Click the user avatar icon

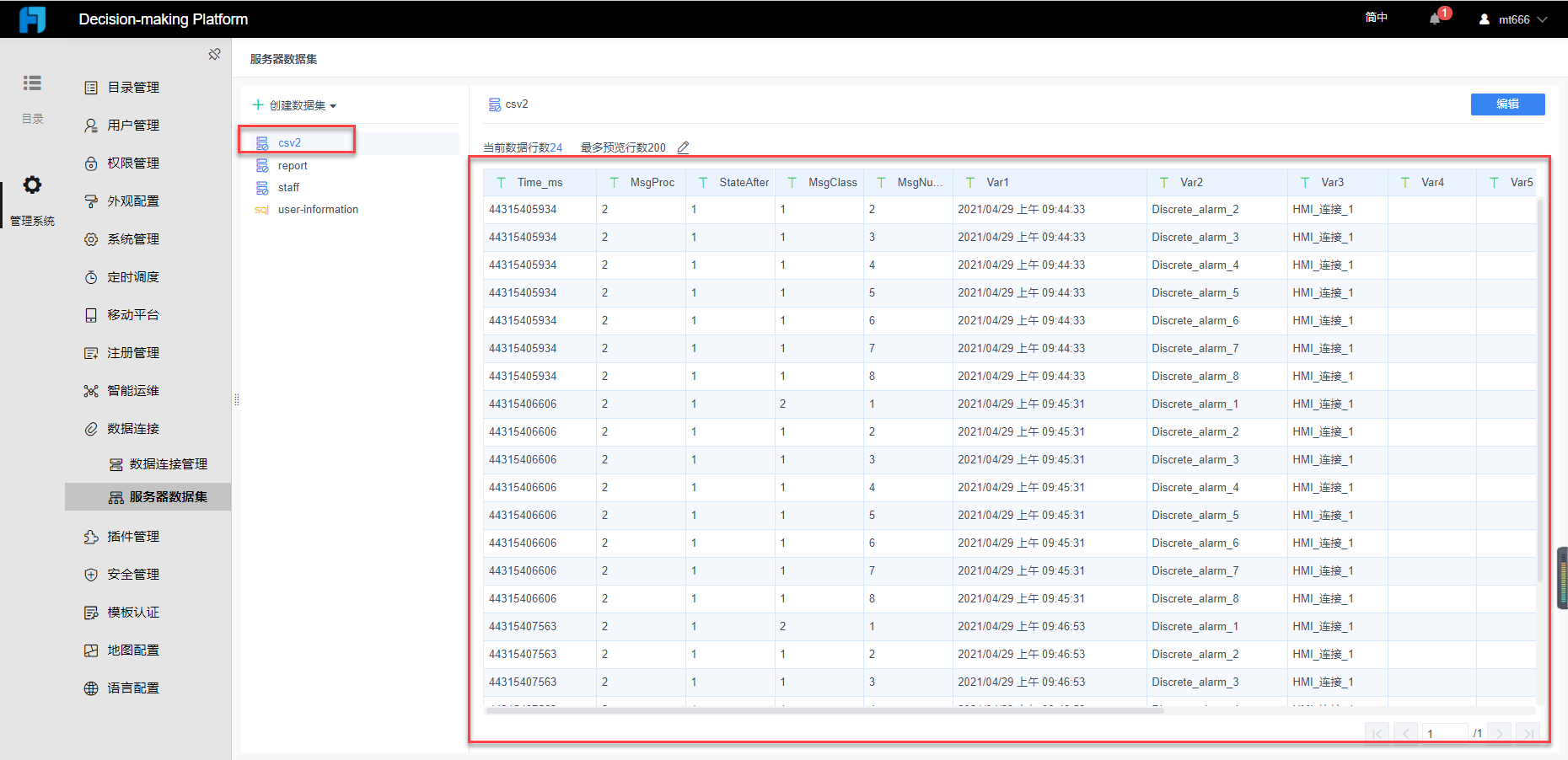click(x=1485, y=19)
